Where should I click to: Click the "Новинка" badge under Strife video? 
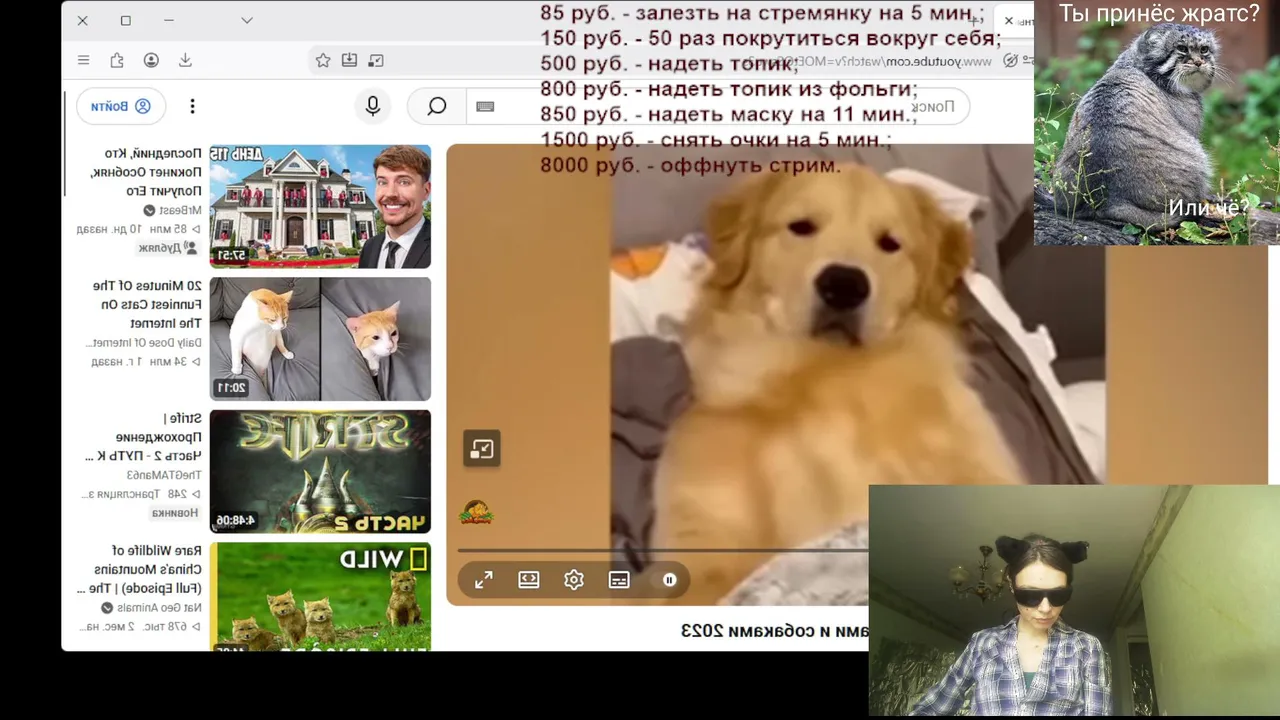coord(174,513)
